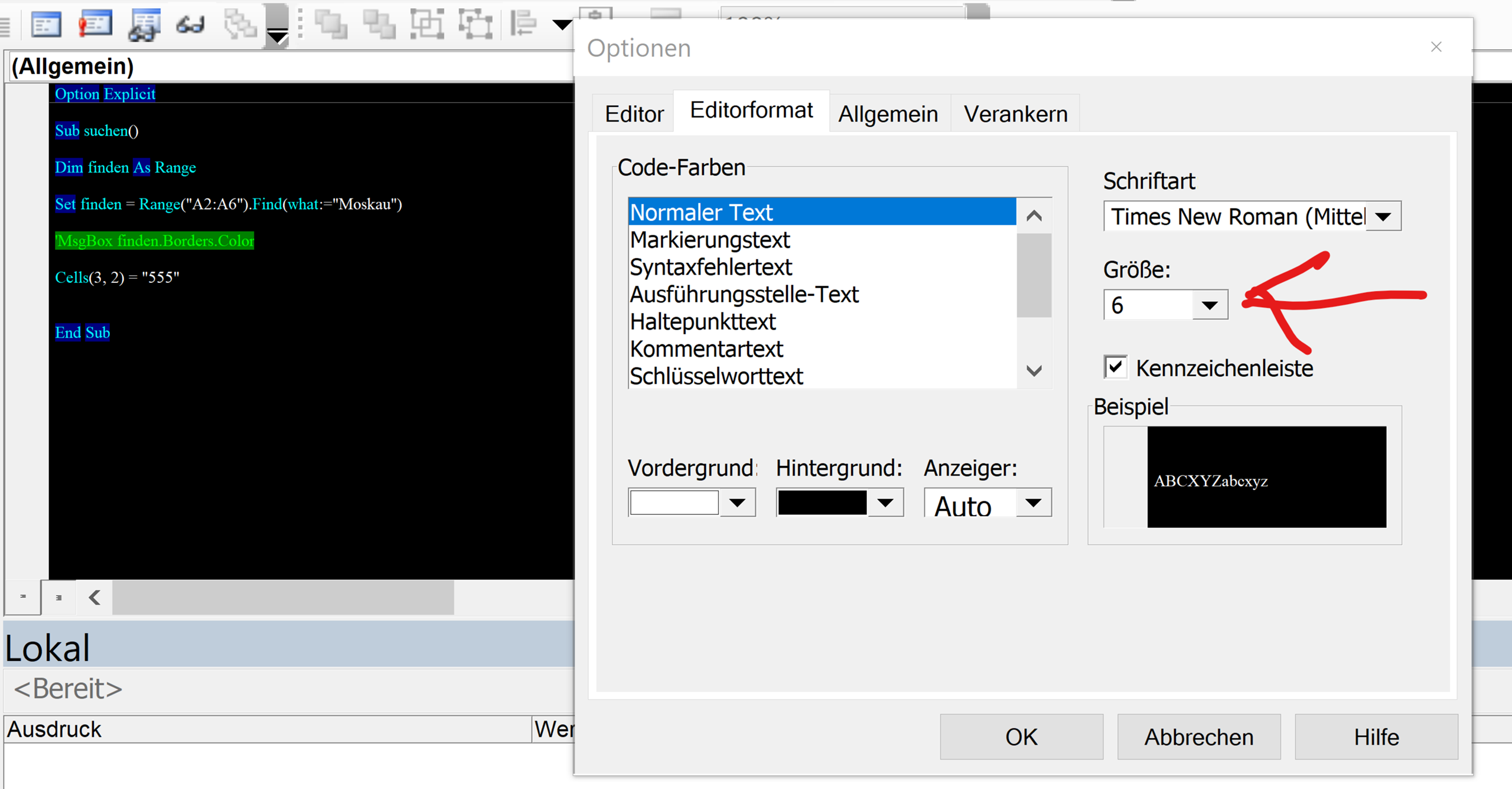Viewport: 1512px width, 789px height.
Task: Click the flowchart hierarchy icon
Action: point(241,25)
